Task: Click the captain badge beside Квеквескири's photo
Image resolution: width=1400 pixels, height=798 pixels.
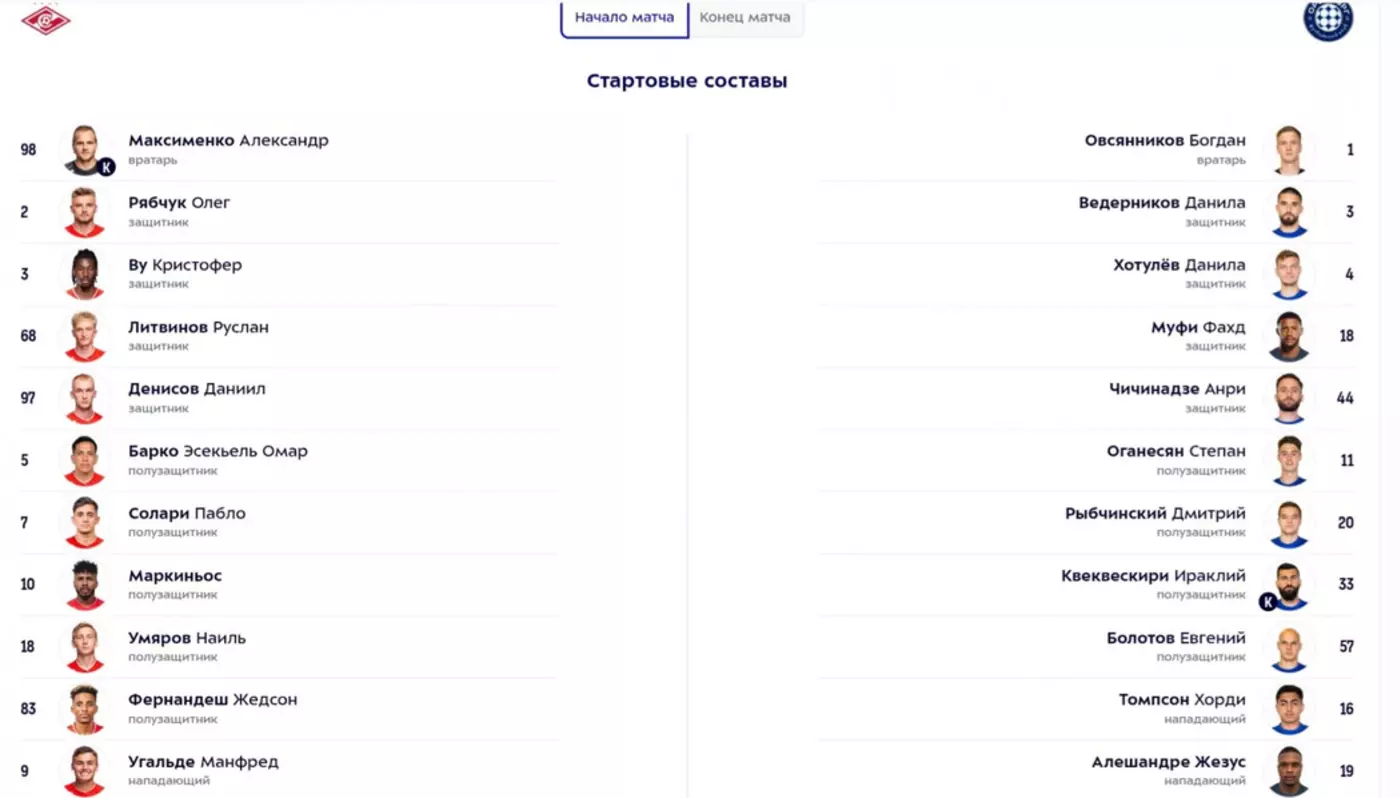Action: [x=1268, y=601]
